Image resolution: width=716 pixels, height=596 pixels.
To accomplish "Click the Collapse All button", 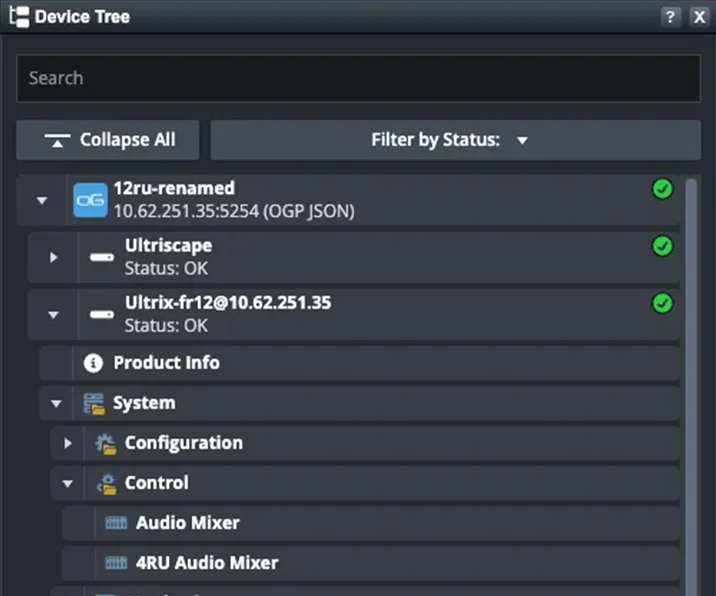I will [108, 140].
